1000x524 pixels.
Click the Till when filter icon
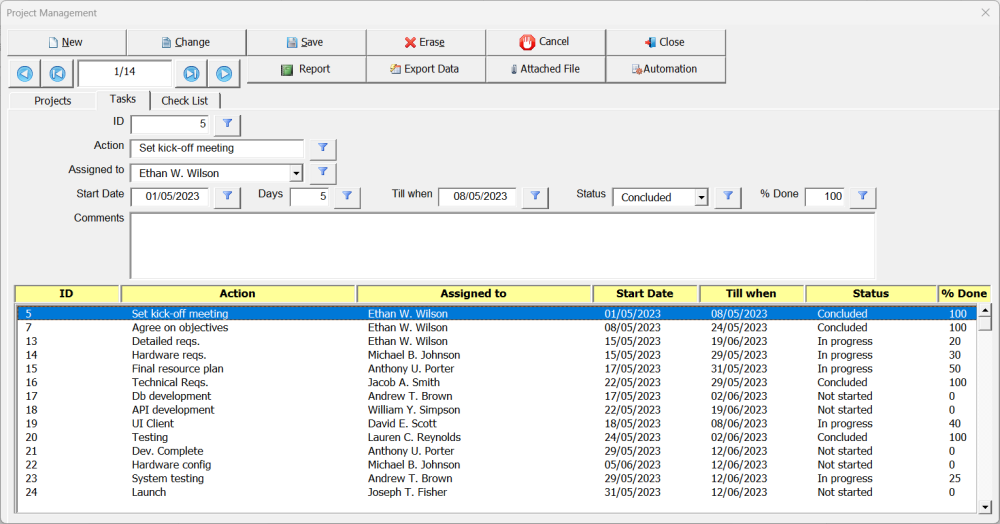(x=535, y=197)
